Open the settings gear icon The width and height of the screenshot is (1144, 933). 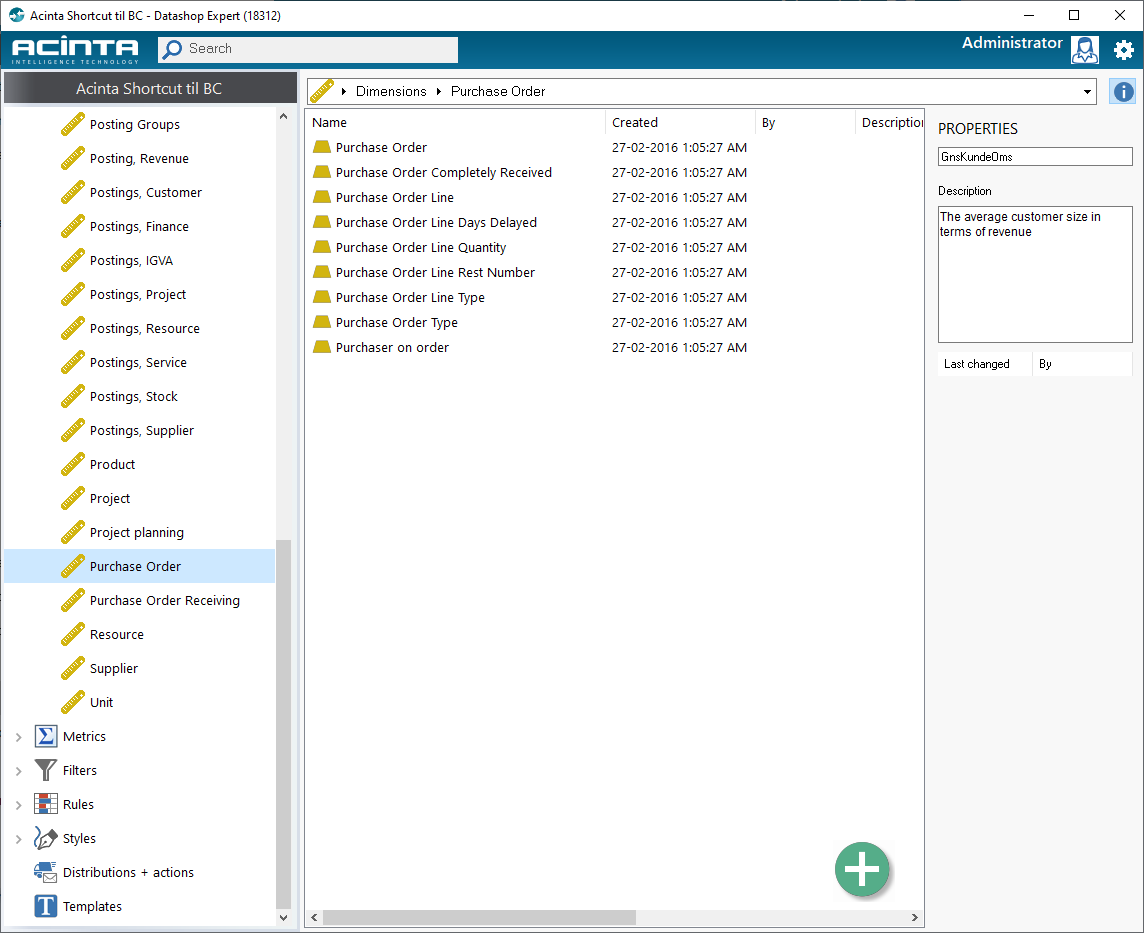point(1124,50)
